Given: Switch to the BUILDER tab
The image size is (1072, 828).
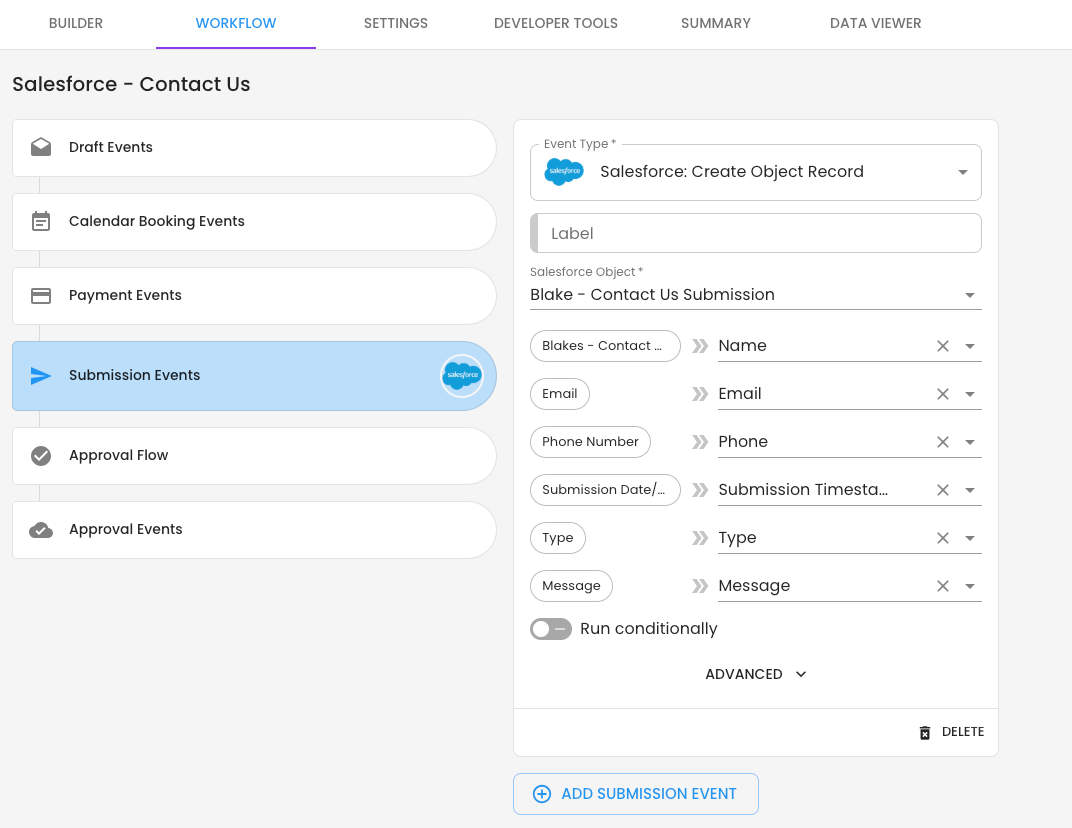Looking at the screenshot, I should point(76,23).
